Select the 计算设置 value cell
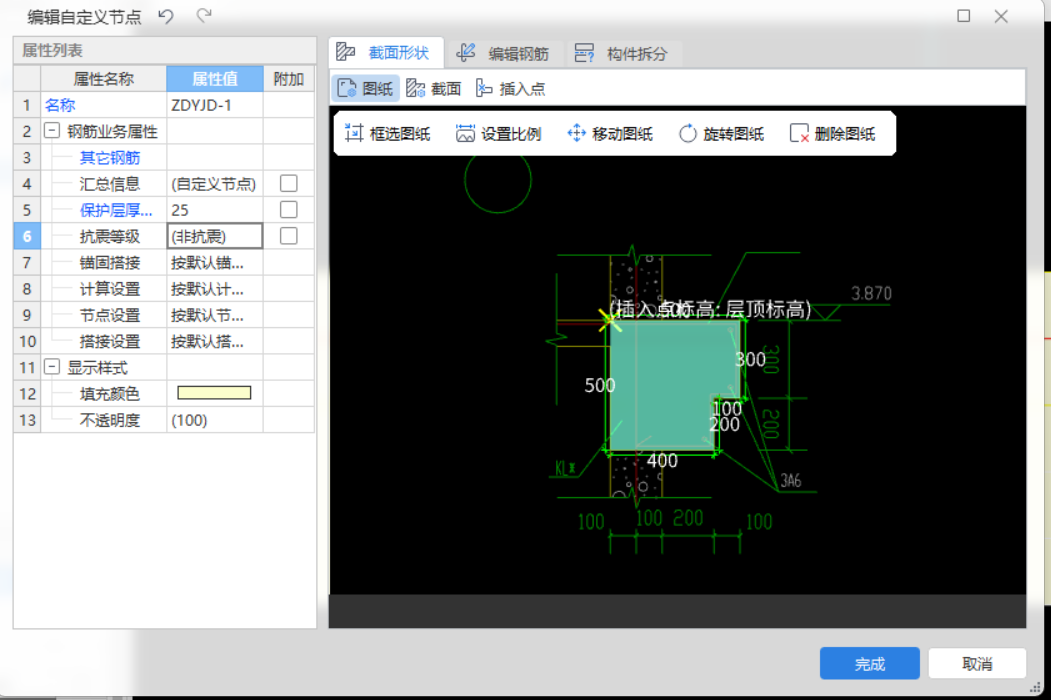This screenshot has width=1051, height=700. [214, 288]
